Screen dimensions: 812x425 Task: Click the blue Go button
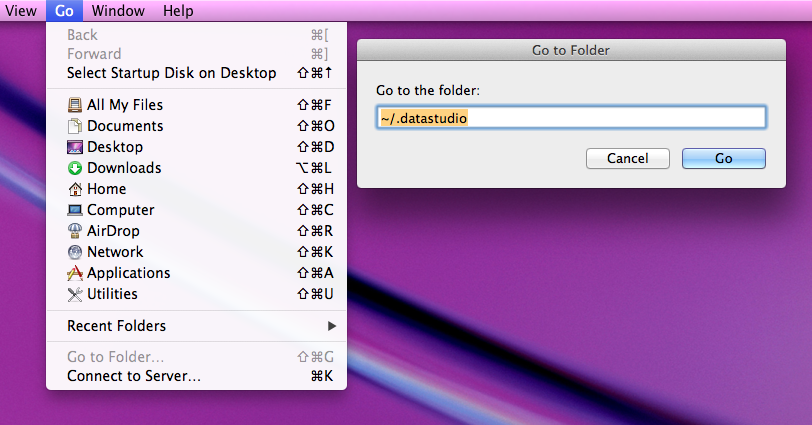coord(723,158)
